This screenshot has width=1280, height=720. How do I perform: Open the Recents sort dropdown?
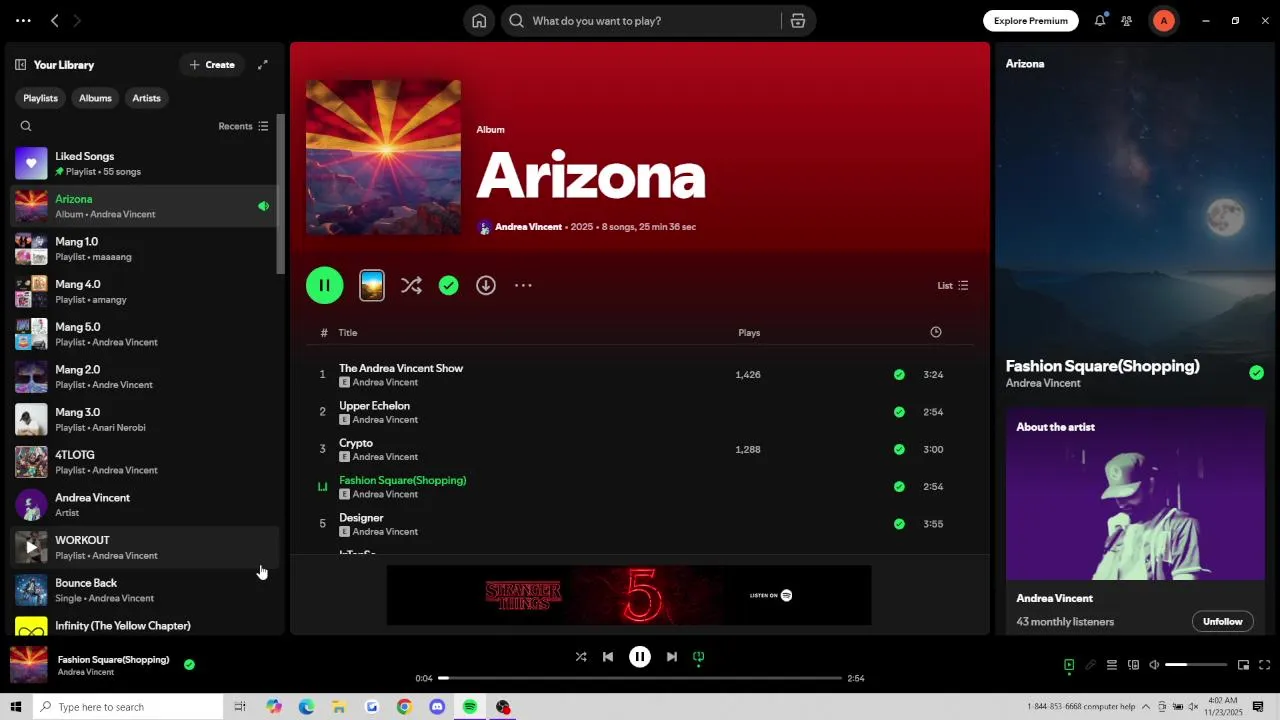[243, 126]
